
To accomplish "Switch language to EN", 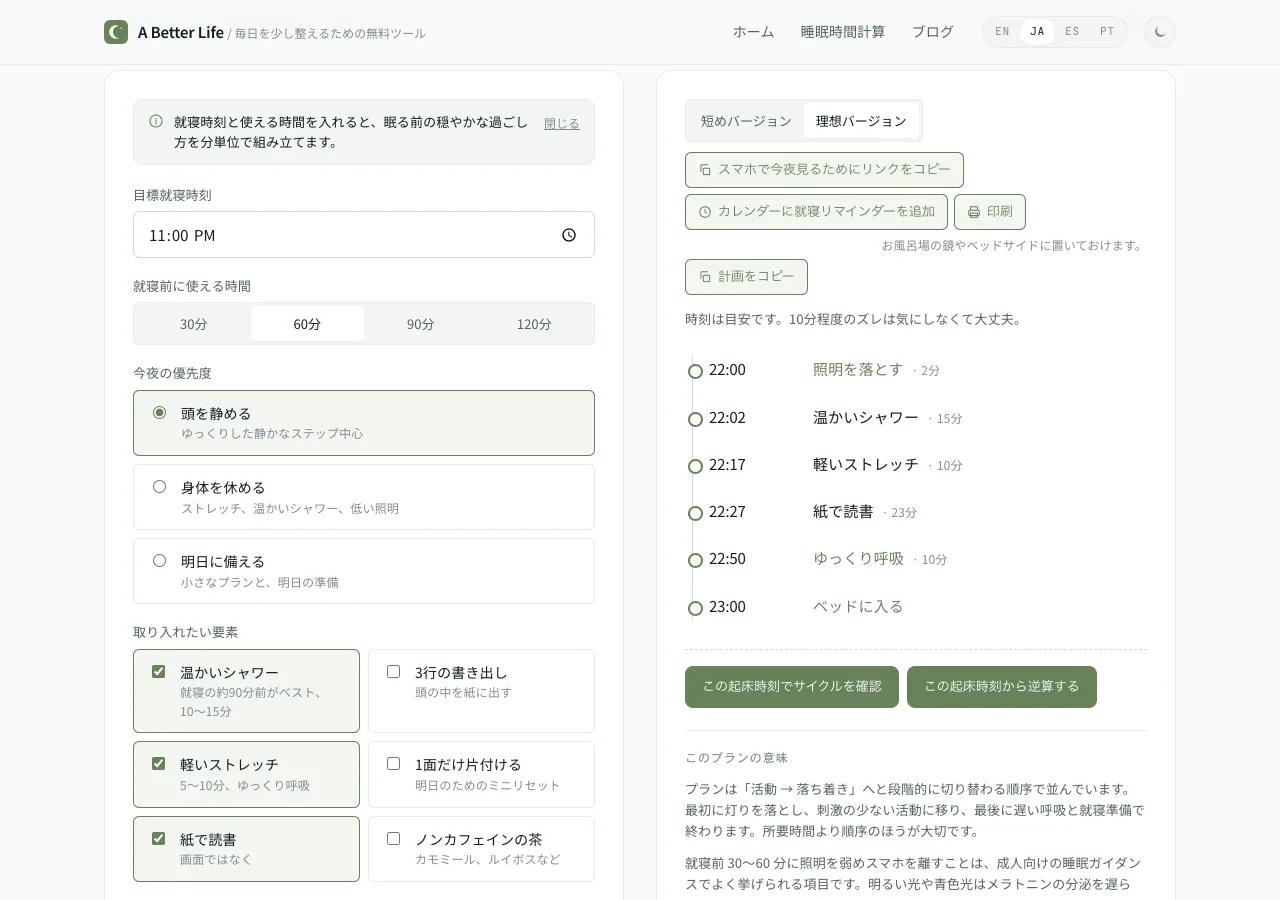I will coord(1002,32).
